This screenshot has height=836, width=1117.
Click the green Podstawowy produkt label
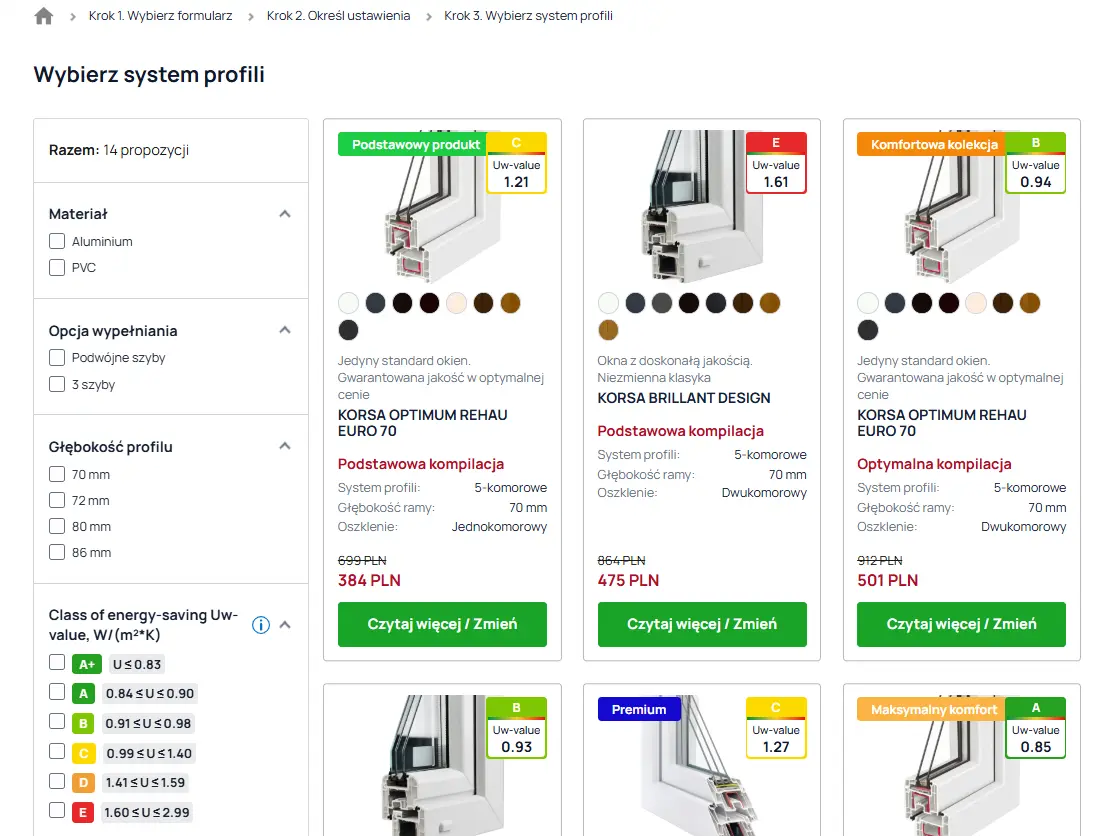click(410, 144)
